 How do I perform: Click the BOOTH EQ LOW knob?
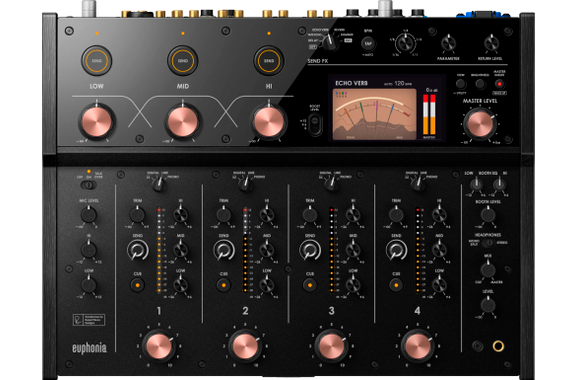[x=476, y=184]
